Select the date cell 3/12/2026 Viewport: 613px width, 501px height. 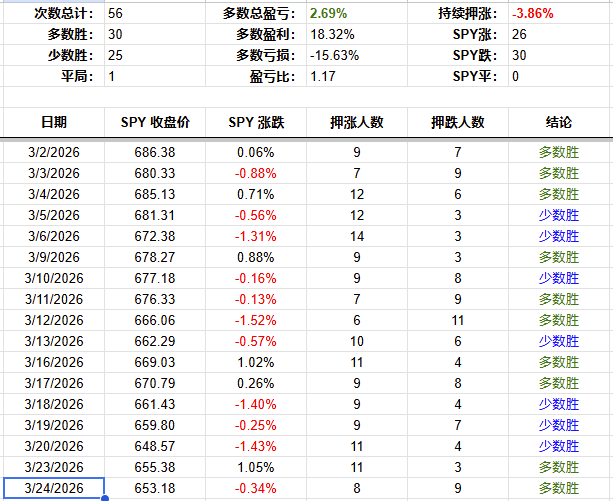pyautogui.click(x=54, y=320)
